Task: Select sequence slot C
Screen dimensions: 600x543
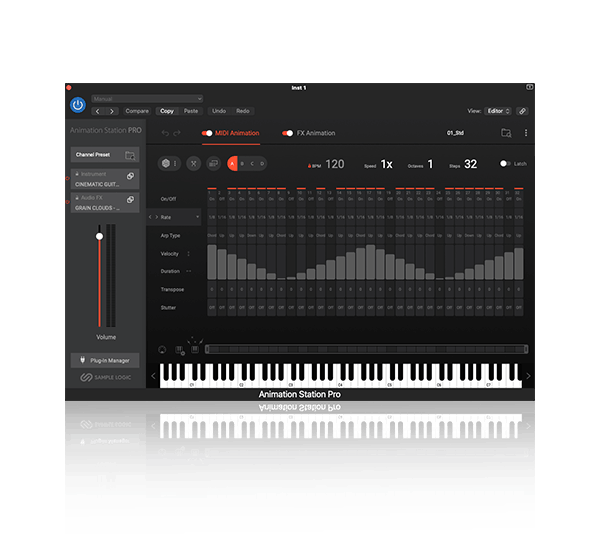Action: (x=252, y=164)
